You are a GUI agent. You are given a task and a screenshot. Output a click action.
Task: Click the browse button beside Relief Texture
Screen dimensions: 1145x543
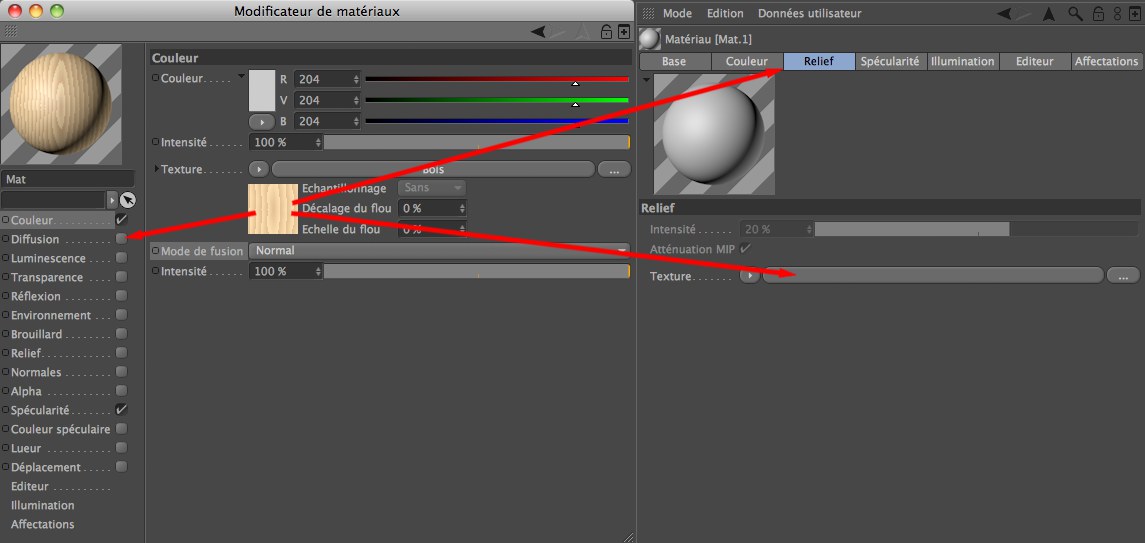pyautogui.click(x=1123, y=275)
